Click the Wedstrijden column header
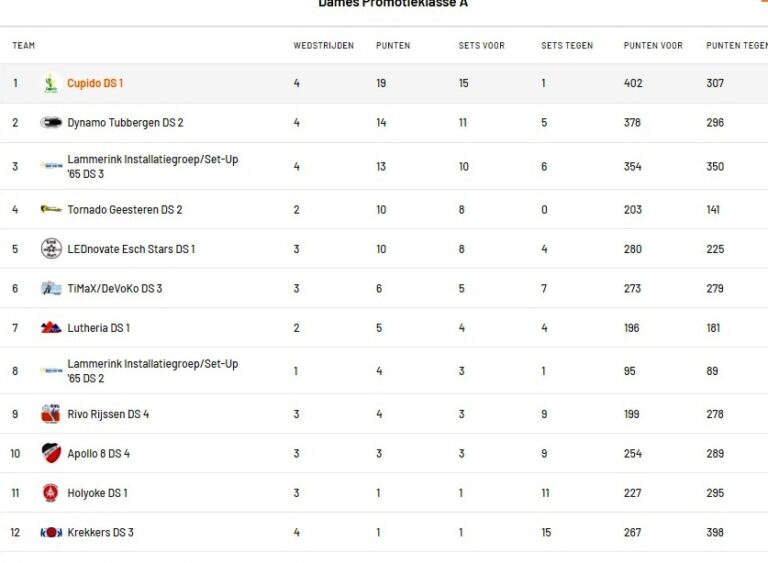This screenshot has height=563, width=768. [323, 46]
